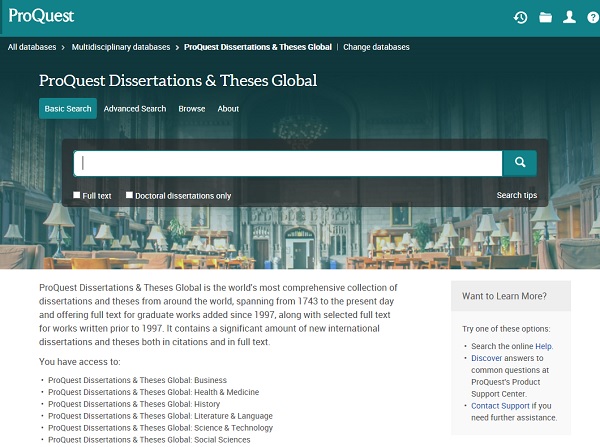Check Doctoral dissertations only option
This screenshot has height=447, width=600.
[x=129, y=195]
